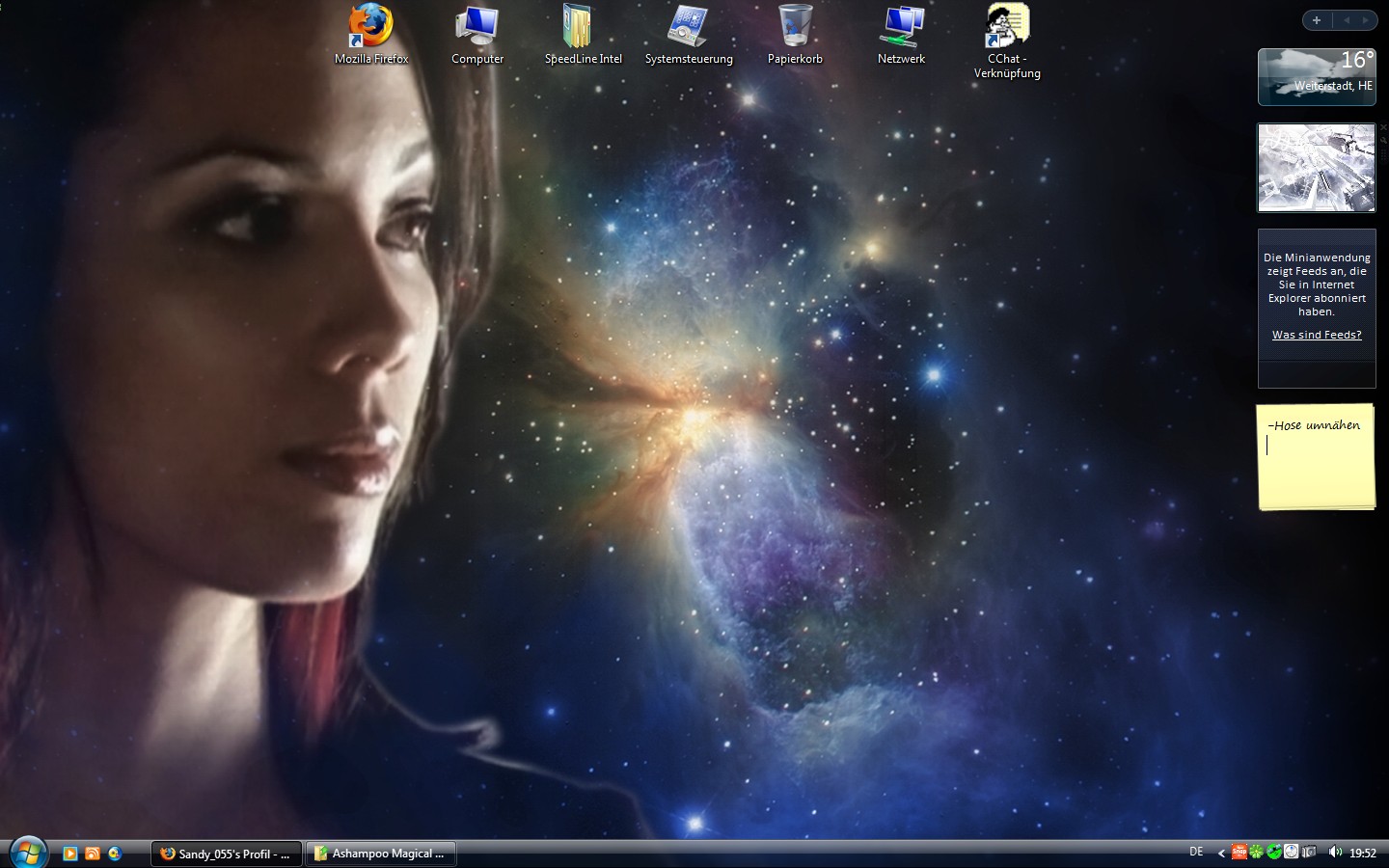Open the CChat - Verknüpfung shortcut

point(1007,29)
